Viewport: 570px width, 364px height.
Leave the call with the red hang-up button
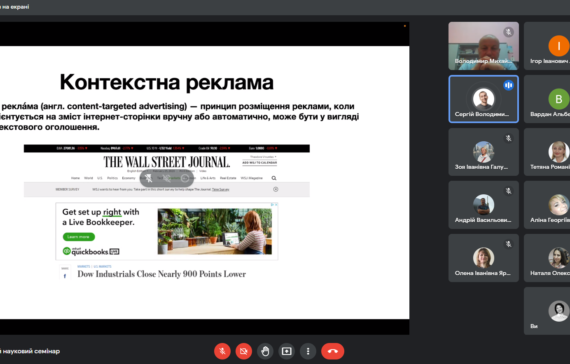click(x=332, y=351)
